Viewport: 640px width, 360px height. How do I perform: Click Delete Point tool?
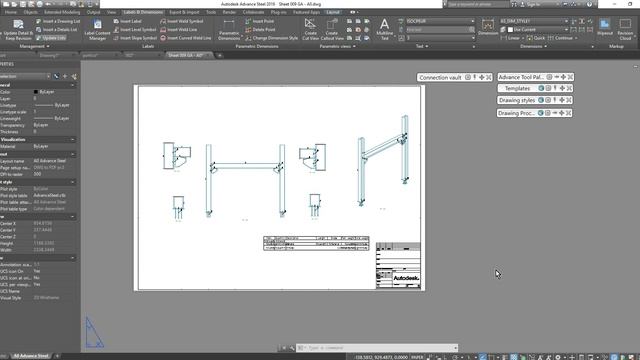click(260, 30)
